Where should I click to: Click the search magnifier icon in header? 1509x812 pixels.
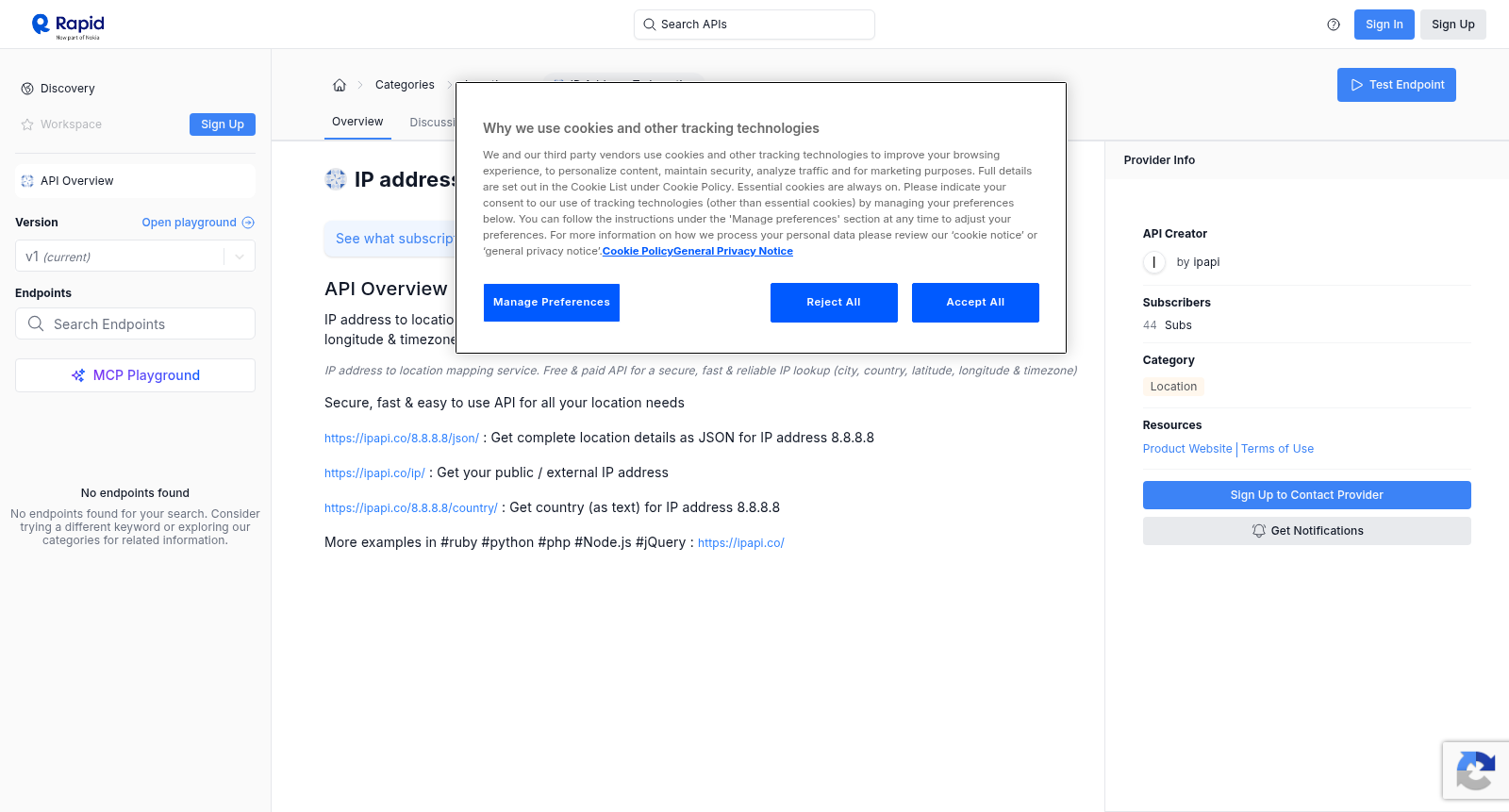tap(649, 25)
